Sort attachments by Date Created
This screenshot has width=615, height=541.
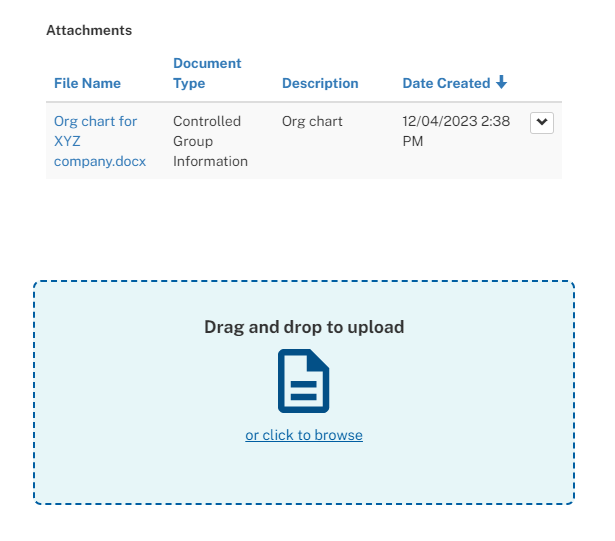(446, 83)
